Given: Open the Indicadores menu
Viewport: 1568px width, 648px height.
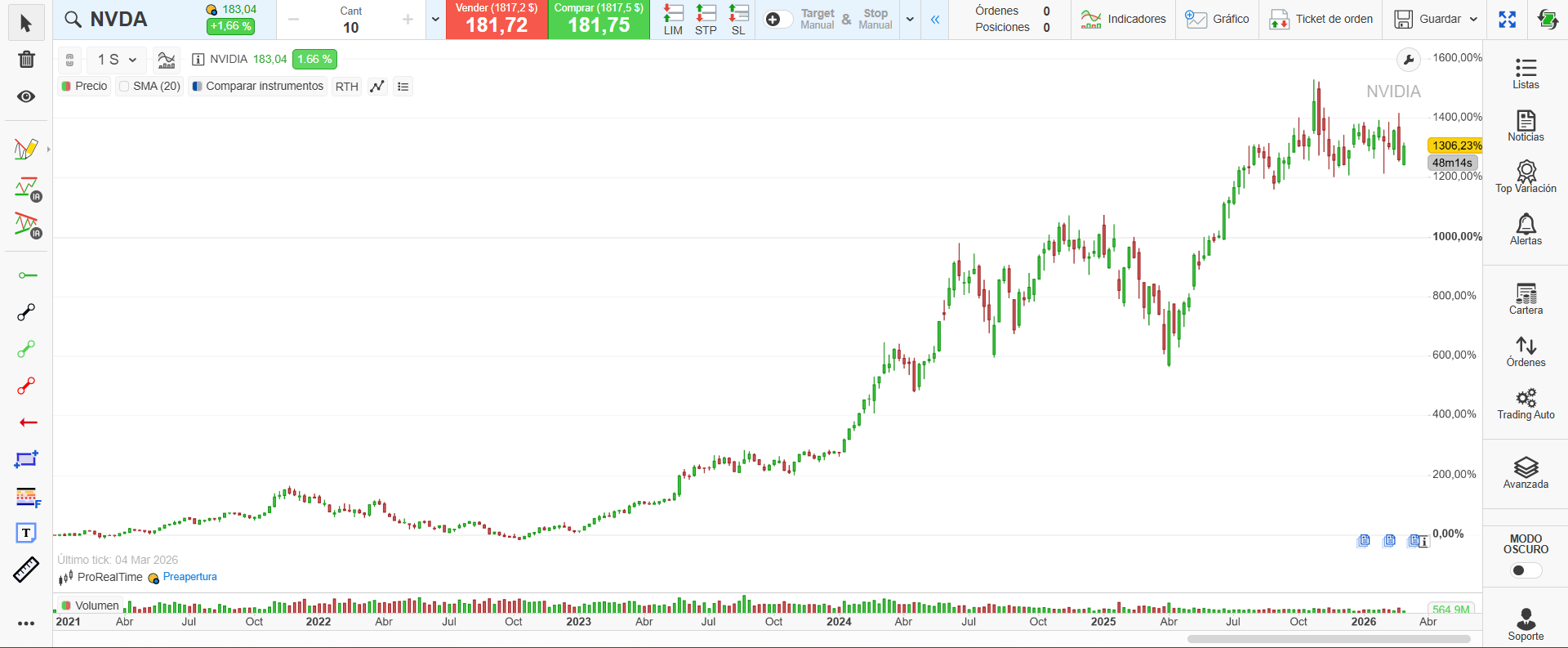Looking at the screenshot, I should tap(1123, 20).
